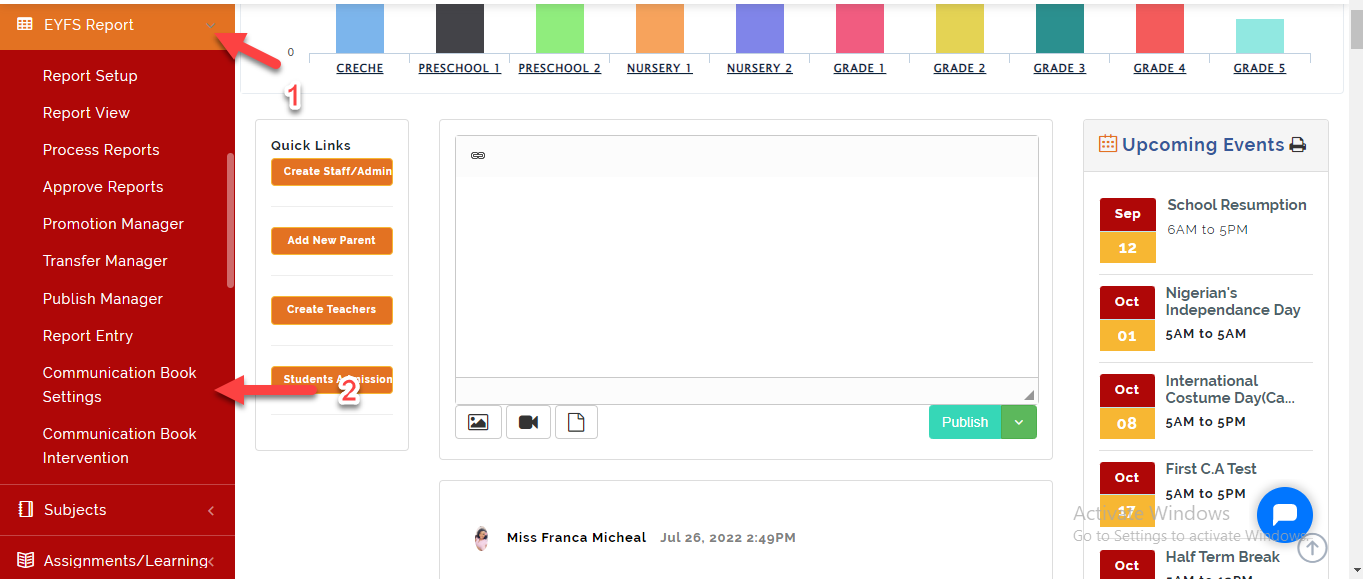Click the Publish button
Viewport: 1363px width, 579px height.
(x=965, y=422)
